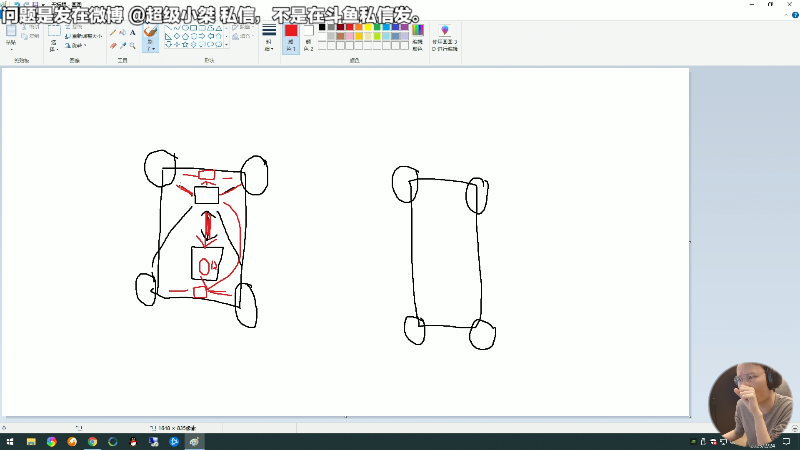The image size is (800, 450).
Task: Pick the pink color swatch
Action: [349, 36]
